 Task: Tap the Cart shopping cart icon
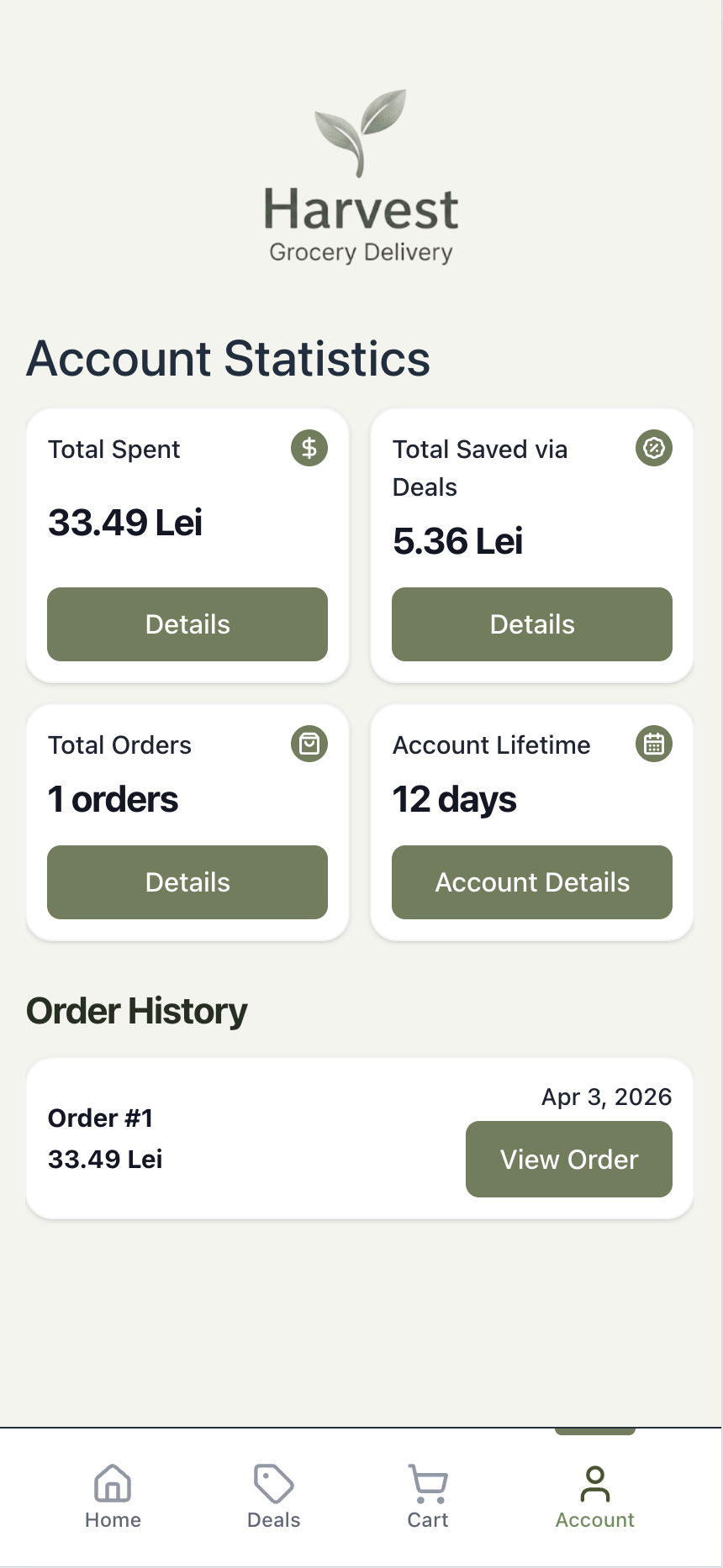[x=428, y=1483]
